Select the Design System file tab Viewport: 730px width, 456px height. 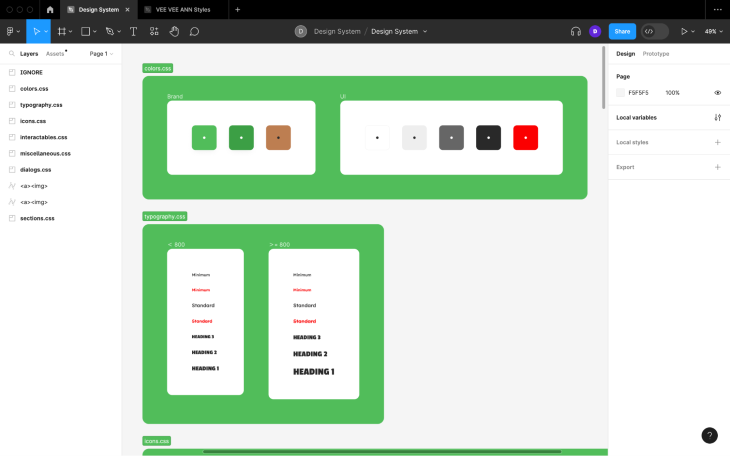pyautogui.click(x=98, y=9)
